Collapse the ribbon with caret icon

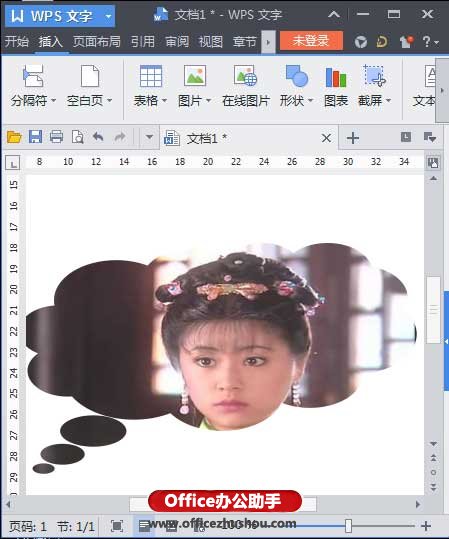coord(334,14)
